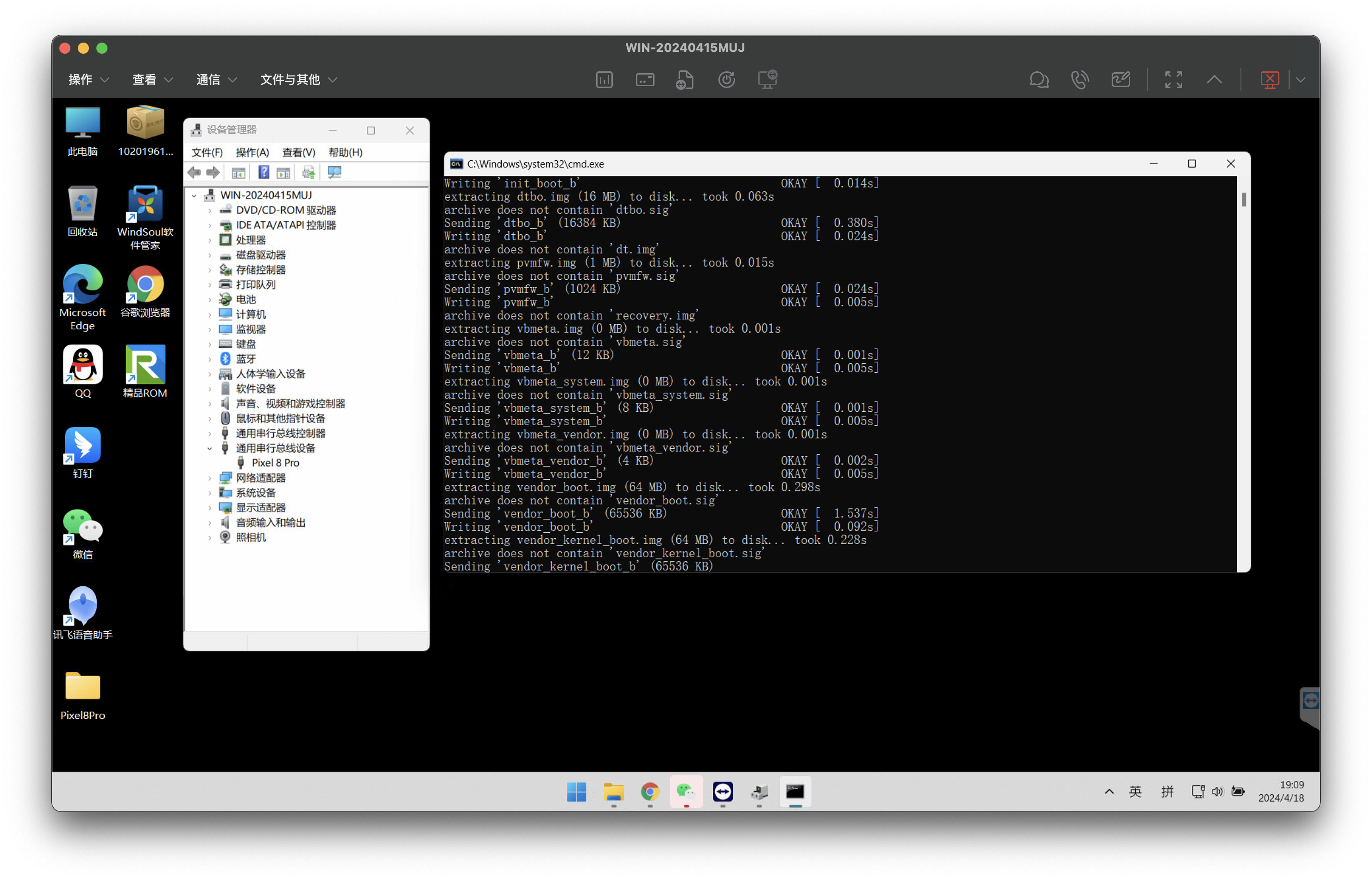Expand the 蓝牙 tree node
Image resolution: width=1372 pixels, height=880 pixels.
[210, 359]
